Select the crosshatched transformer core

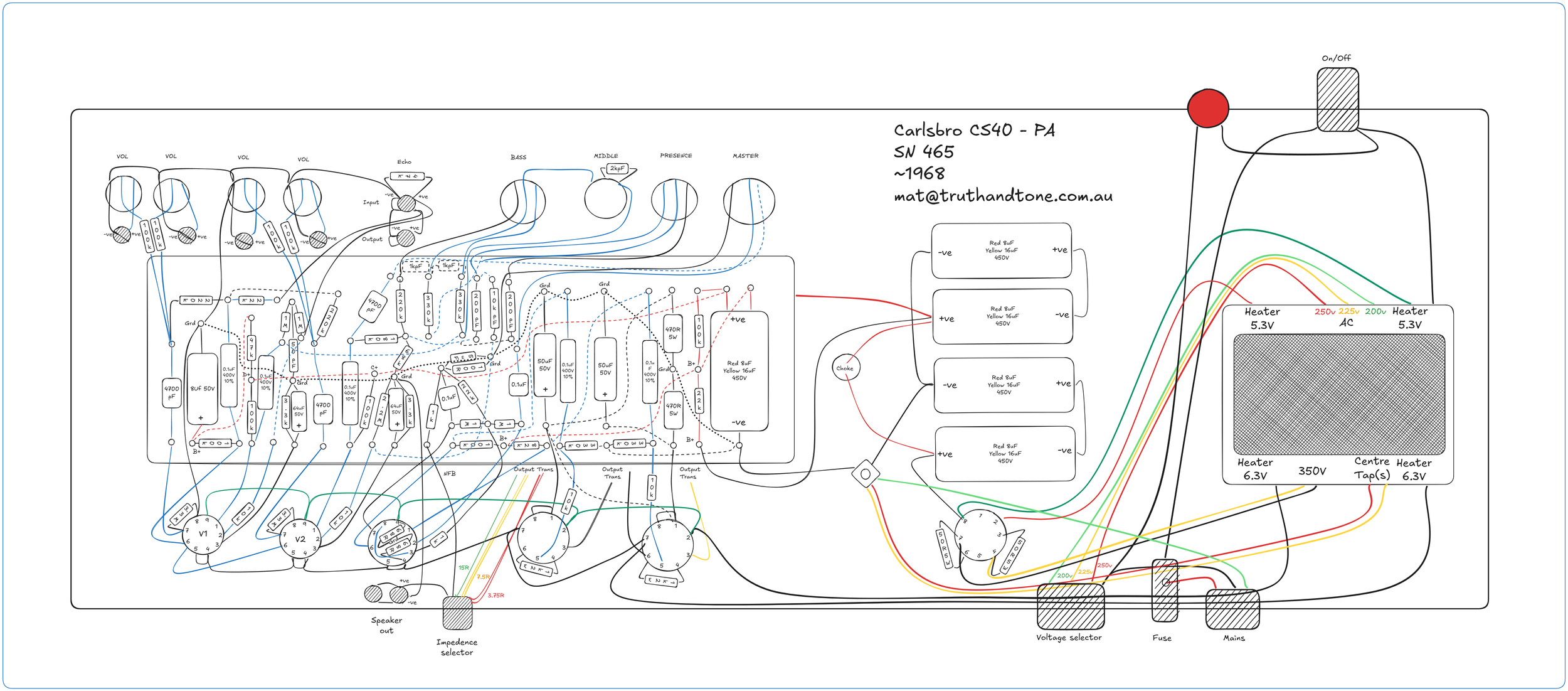click(1339, 394)
